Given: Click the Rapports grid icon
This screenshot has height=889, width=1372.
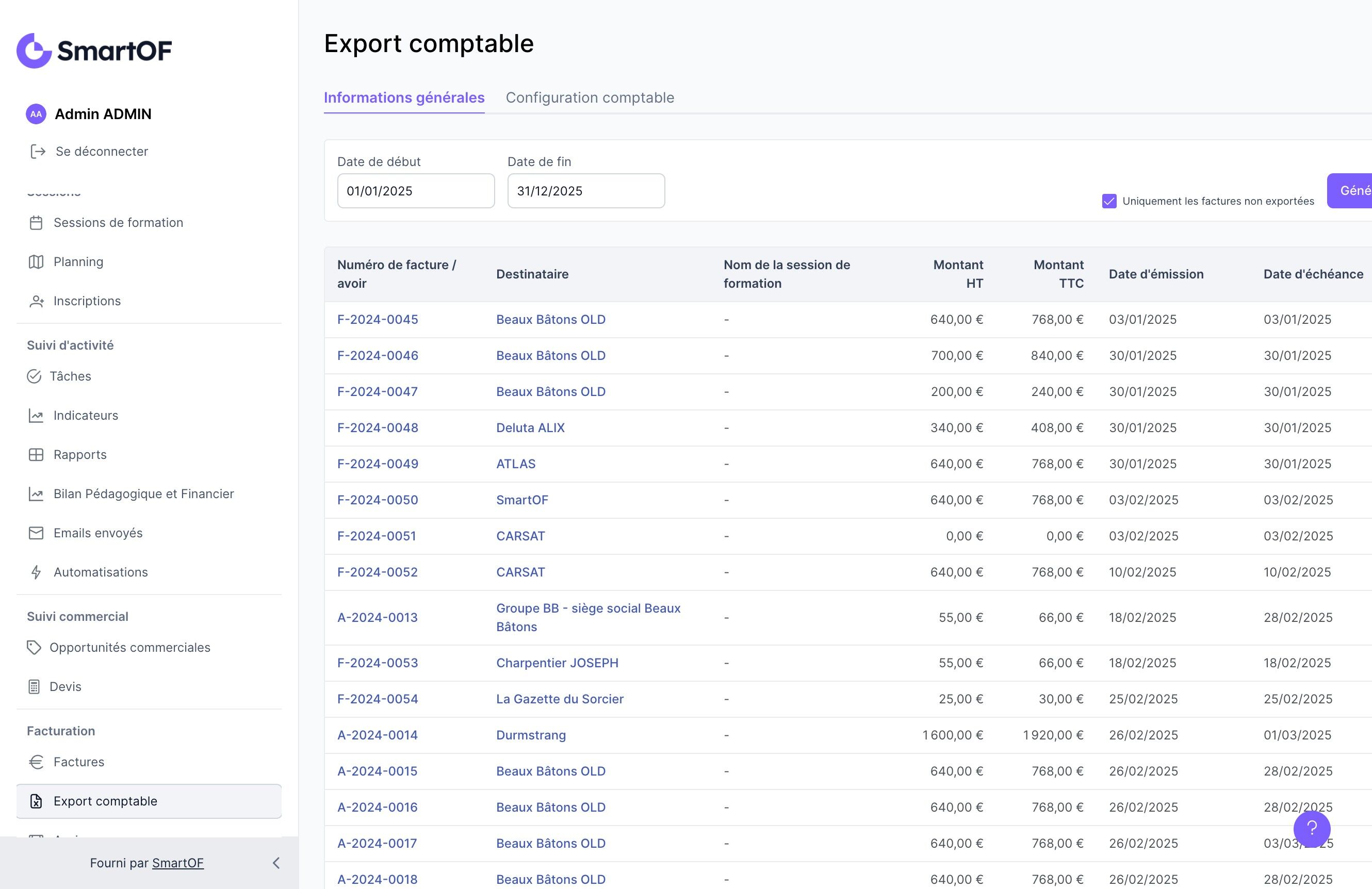Looking at the screenshot, I should 36,455.
